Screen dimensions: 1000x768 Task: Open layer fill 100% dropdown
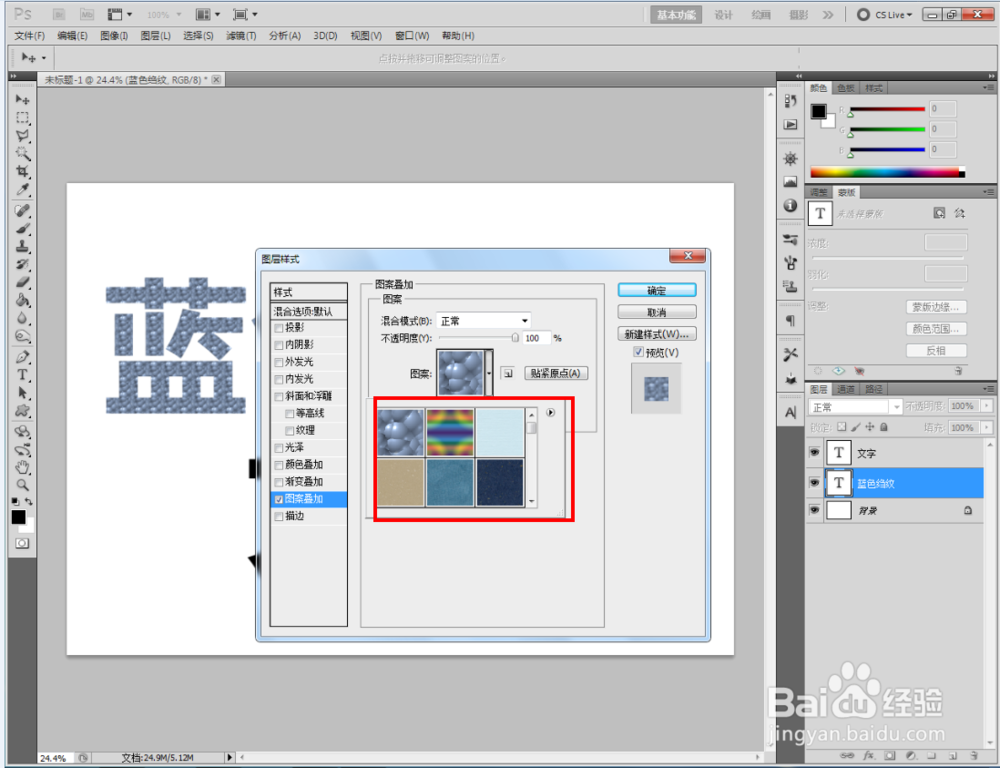(x=987, y=427)
